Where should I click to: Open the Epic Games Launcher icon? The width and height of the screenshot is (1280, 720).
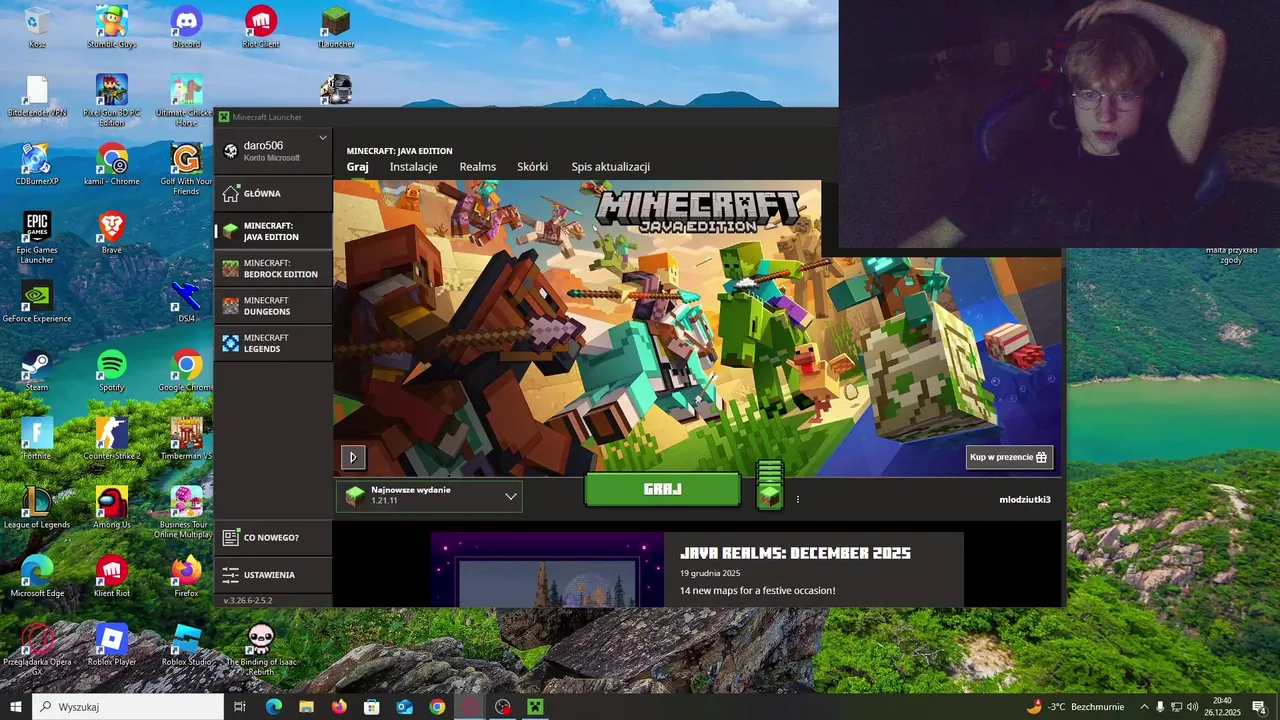[x=37, y=237]
